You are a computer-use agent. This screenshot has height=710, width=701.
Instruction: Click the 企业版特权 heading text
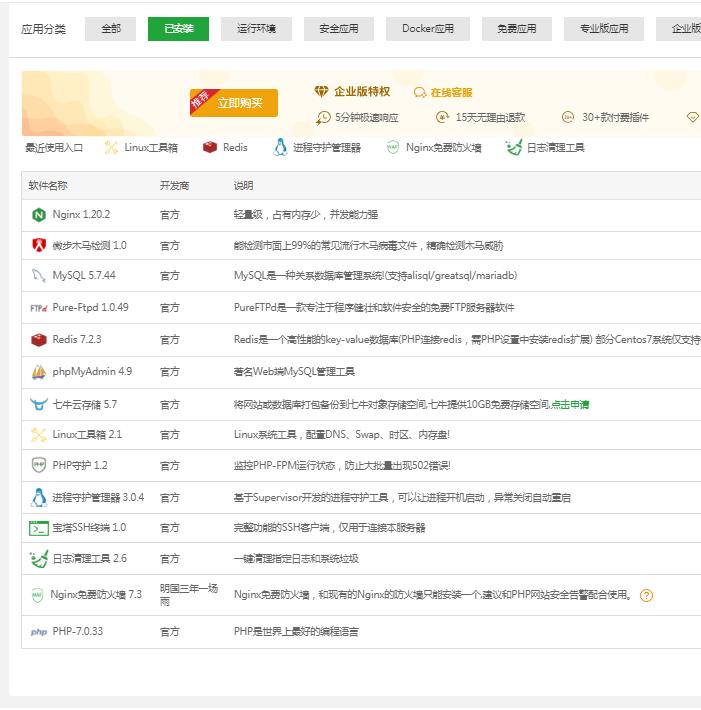coord(362,92)
